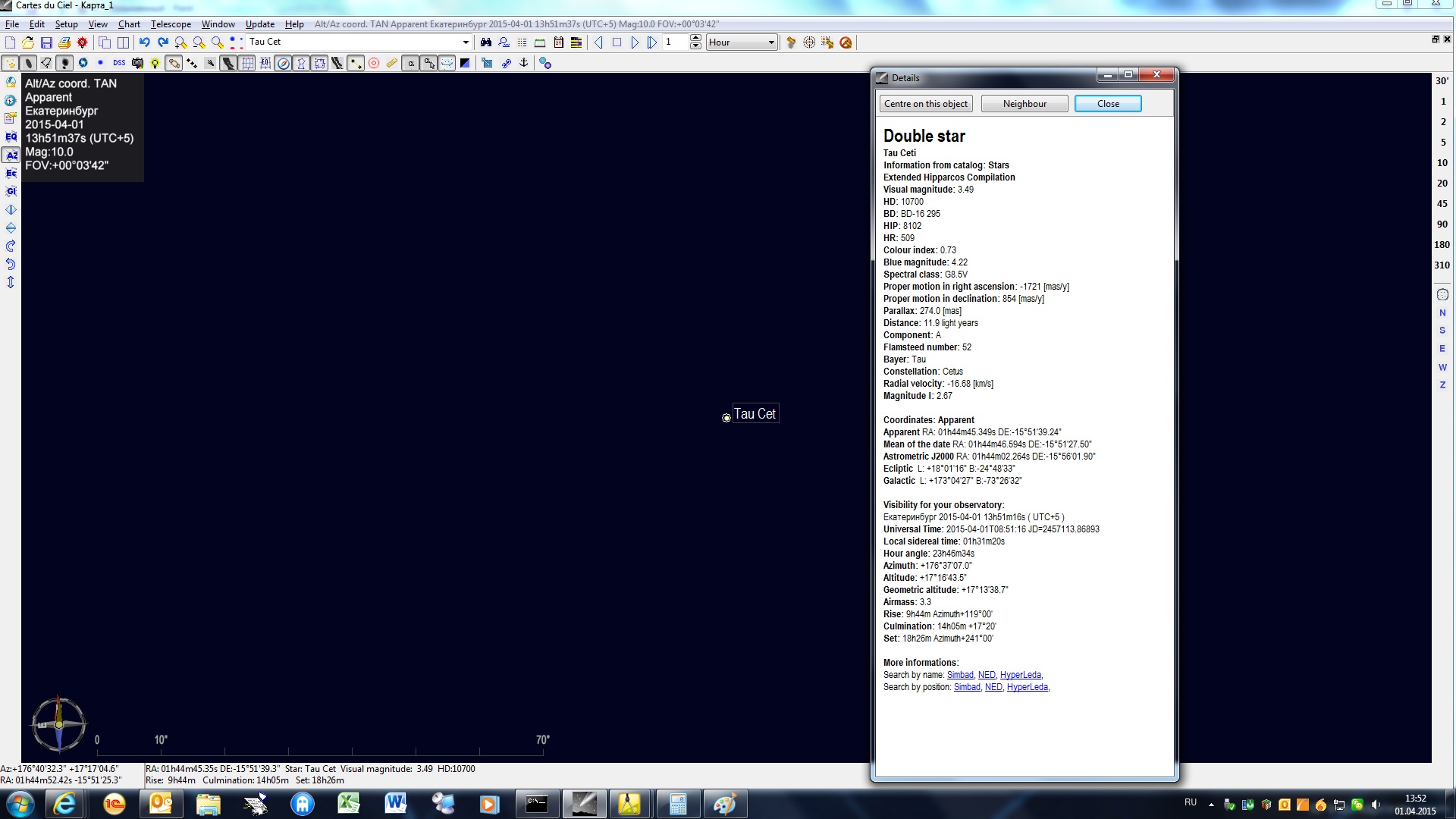Open the File menu
1456x819 pixels.
[12, 24]
